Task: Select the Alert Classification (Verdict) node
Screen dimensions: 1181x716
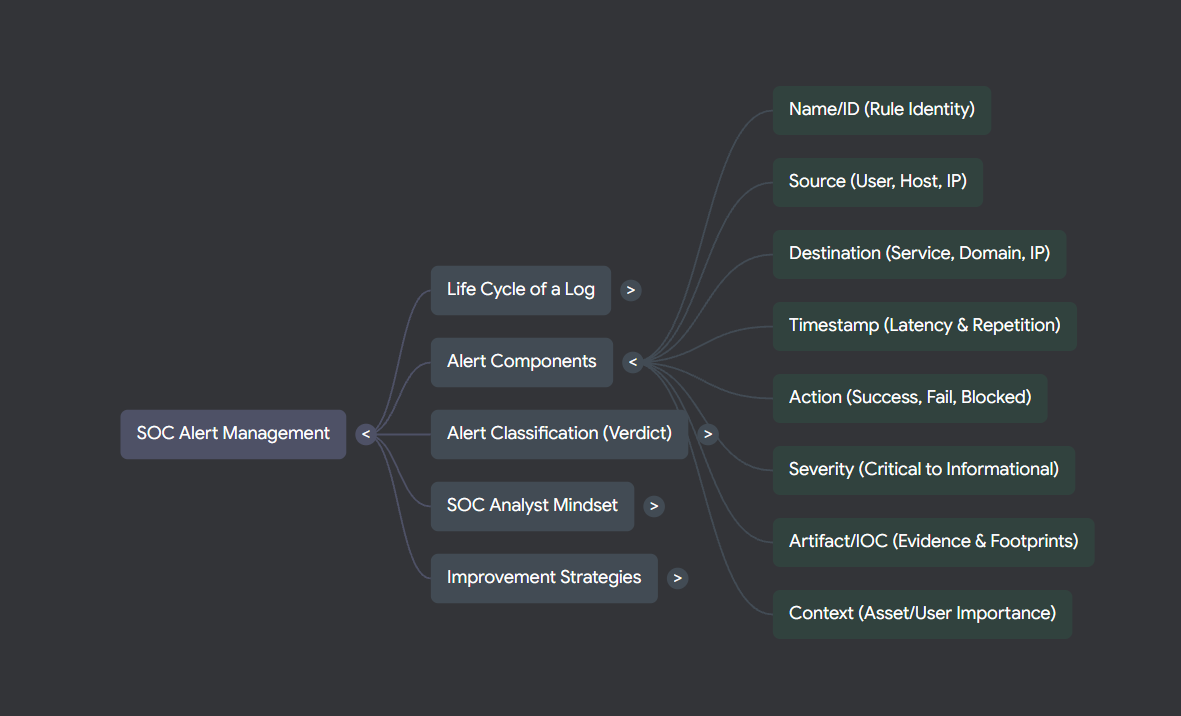Action: point(559,433)
